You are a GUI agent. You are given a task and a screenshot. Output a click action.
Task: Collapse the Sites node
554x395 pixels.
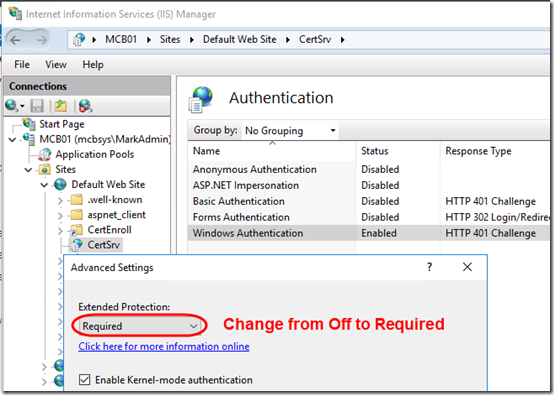(28, 170)
